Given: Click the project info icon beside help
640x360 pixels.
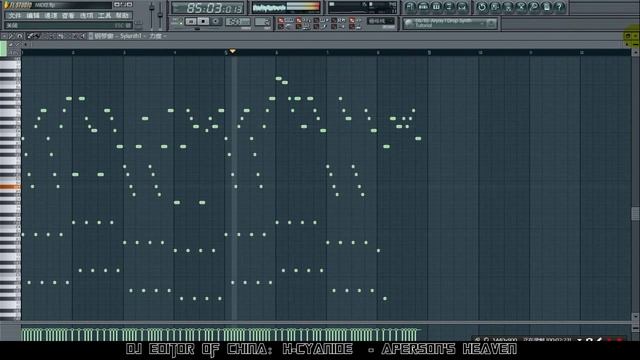Looking at the screenshot, I should pyautogui.click(x=547, y=7).
